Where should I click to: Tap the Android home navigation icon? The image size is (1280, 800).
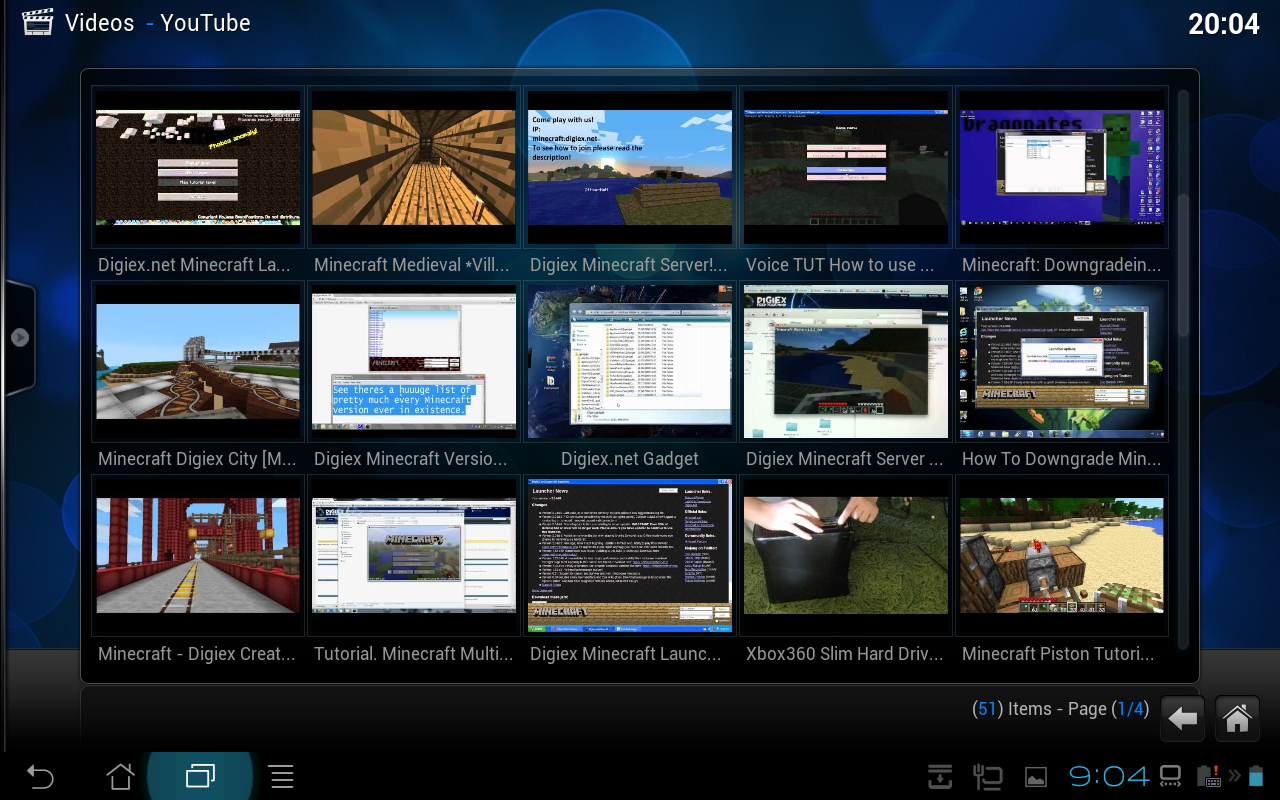(120, 776)
